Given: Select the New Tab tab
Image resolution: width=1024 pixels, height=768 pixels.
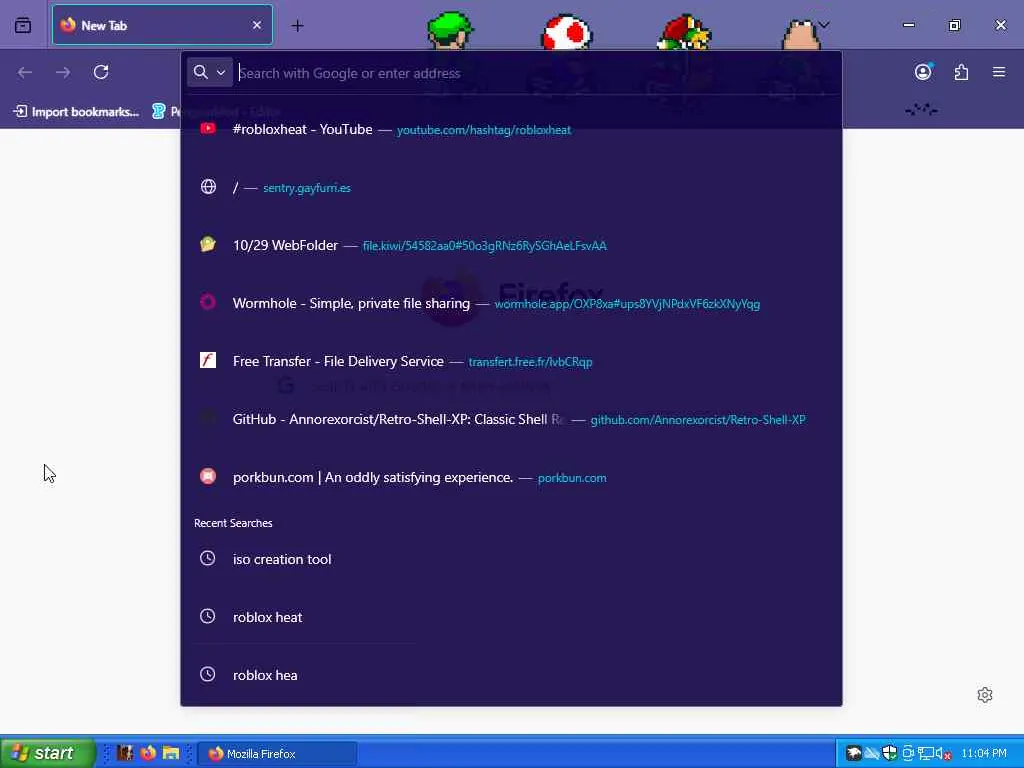Looking at the screenshot, I should coord(162,25).
